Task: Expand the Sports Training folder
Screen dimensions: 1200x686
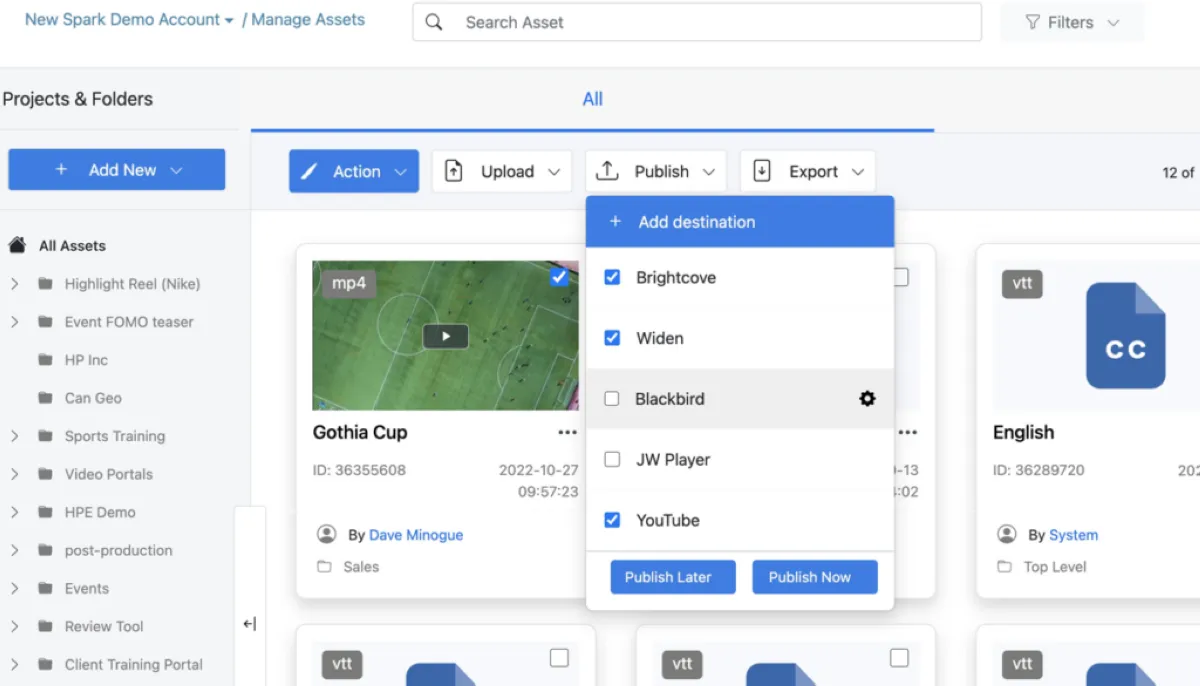Action: pyautogui.click(x=15, y=436)
